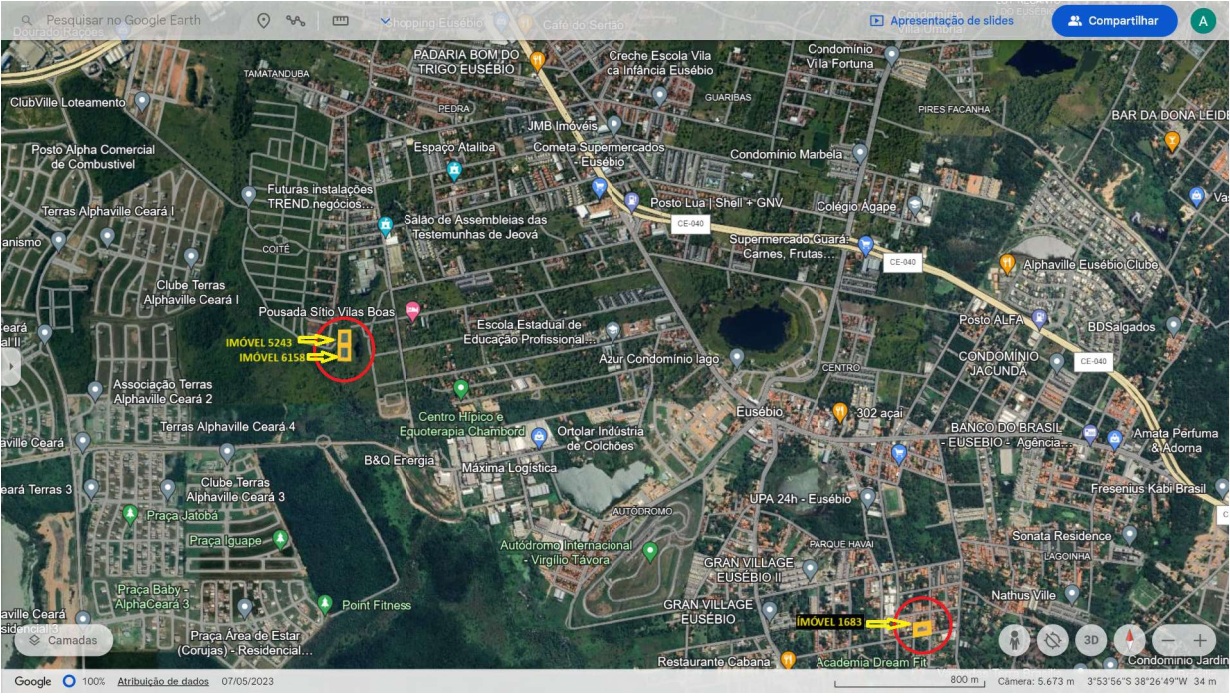Click the Praça Iguape park pin

(281, 540)
